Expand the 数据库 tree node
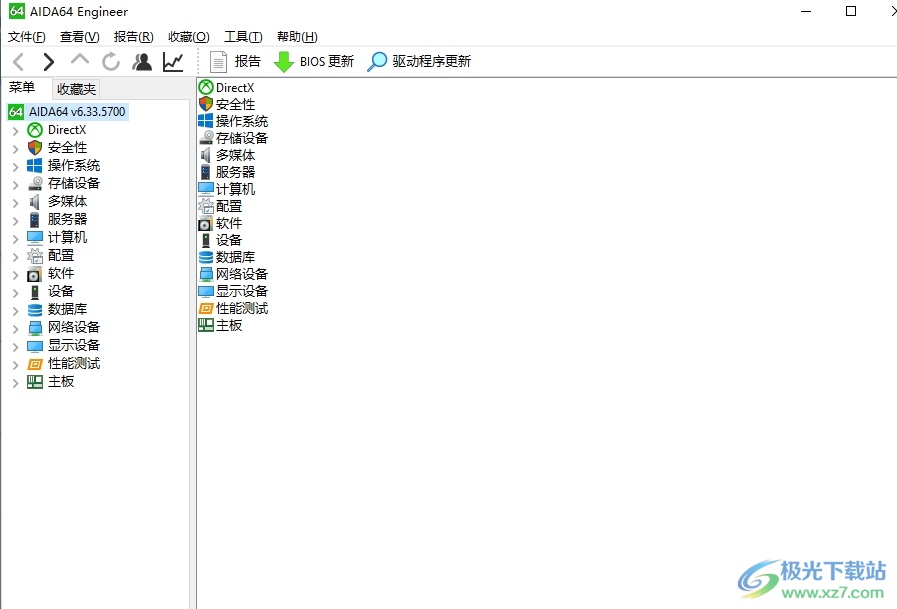This screenshot has width=897, height=609. click(x=15, y=311)
